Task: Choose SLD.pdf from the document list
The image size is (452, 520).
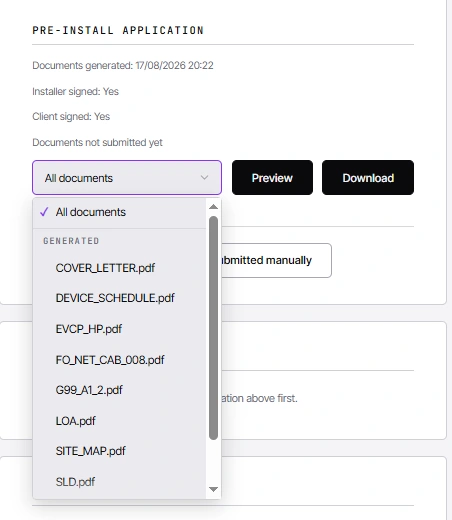Action: click(119, 482)
